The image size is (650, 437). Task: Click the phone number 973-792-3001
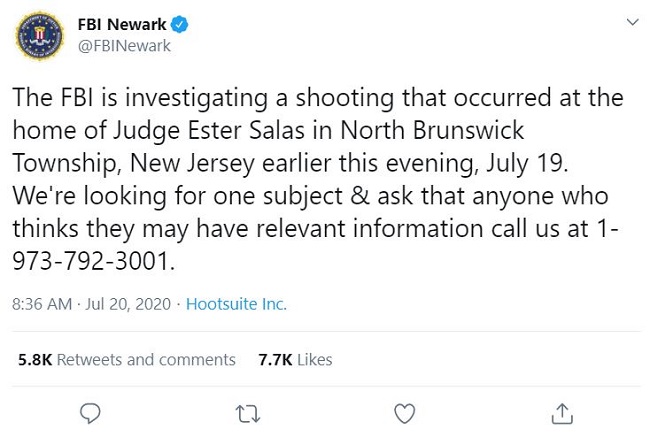pos(91,261)
